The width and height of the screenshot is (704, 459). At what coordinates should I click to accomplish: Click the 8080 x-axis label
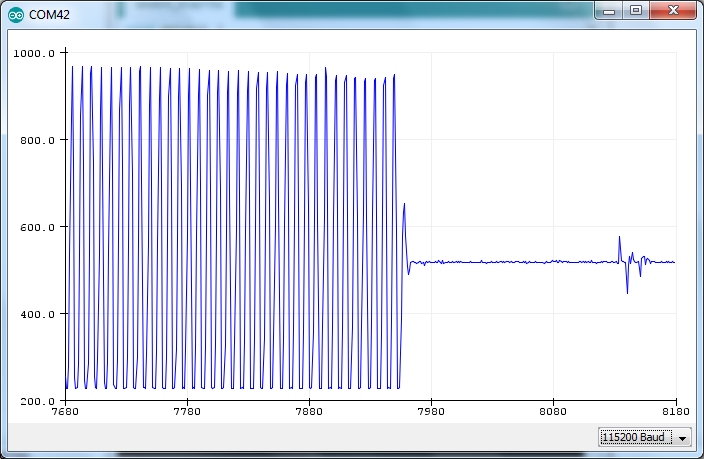tap(553, 411)
